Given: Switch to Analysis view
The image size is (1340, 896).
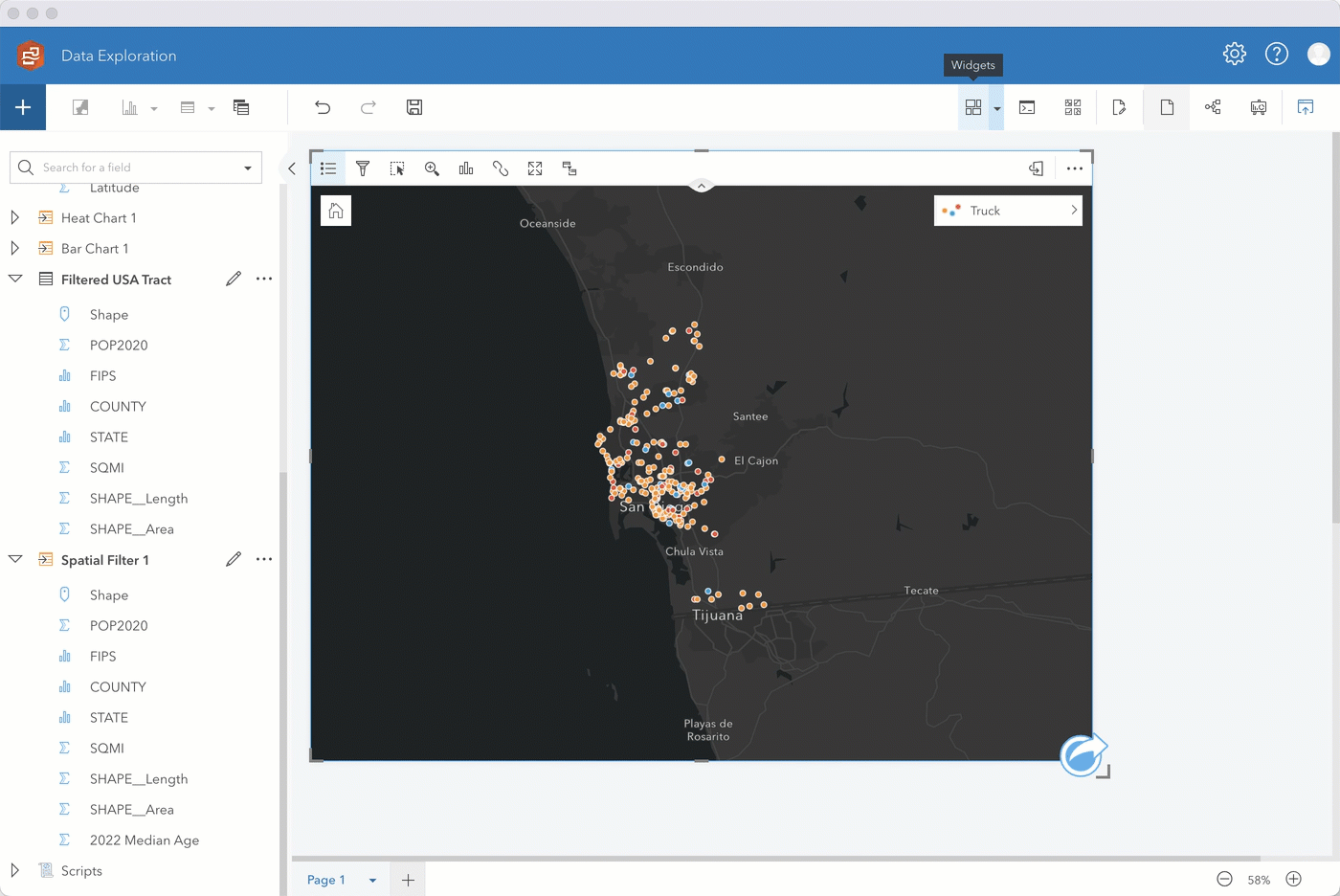Looking at the screenshot, I should (x=1213, y=107).
